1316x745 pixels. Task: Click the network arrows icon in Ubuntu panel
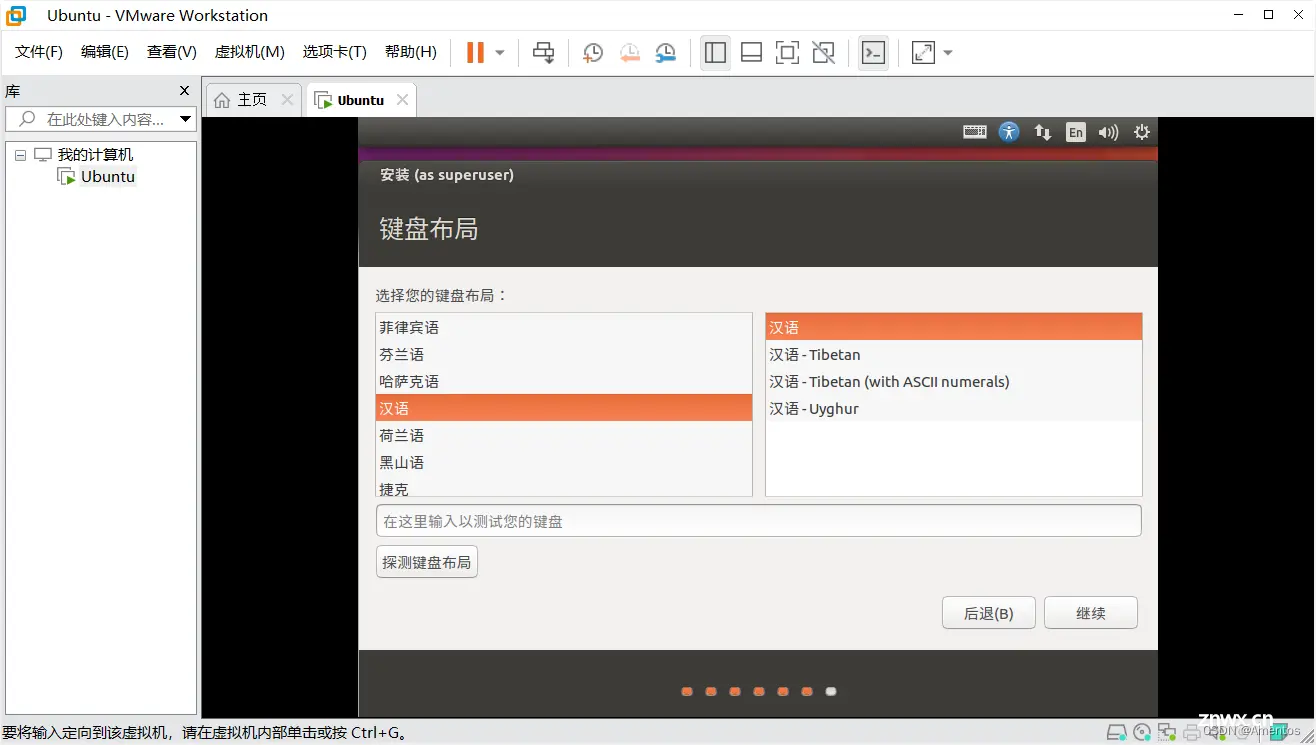[x=1042, y=132]
